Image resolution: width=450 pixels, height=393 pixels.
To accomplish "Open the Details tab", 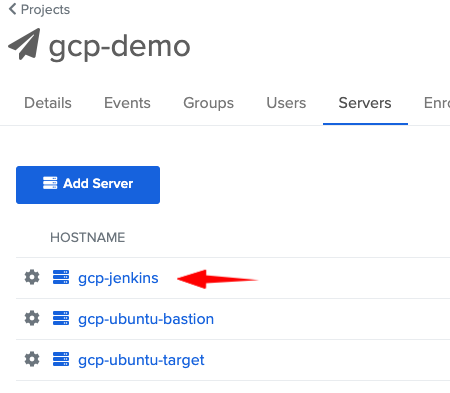I will (48, 103).
